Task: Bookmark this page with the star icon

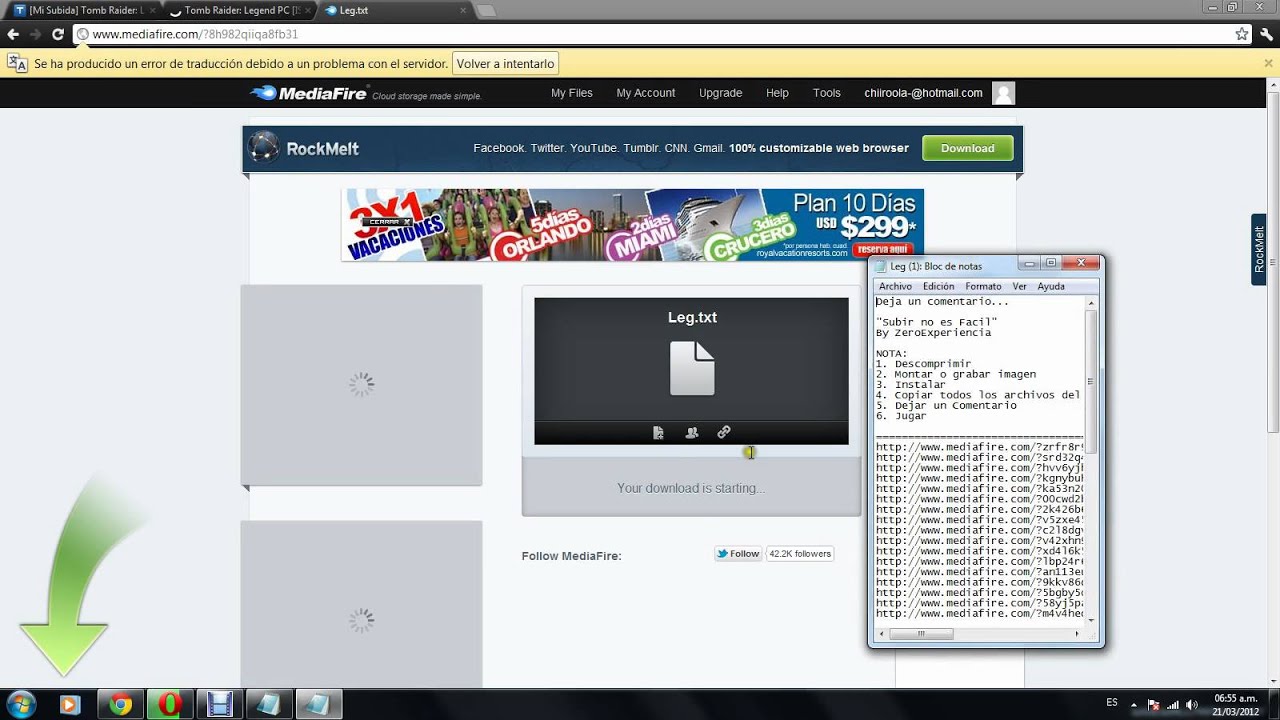Action: [x=1242, y=34]
